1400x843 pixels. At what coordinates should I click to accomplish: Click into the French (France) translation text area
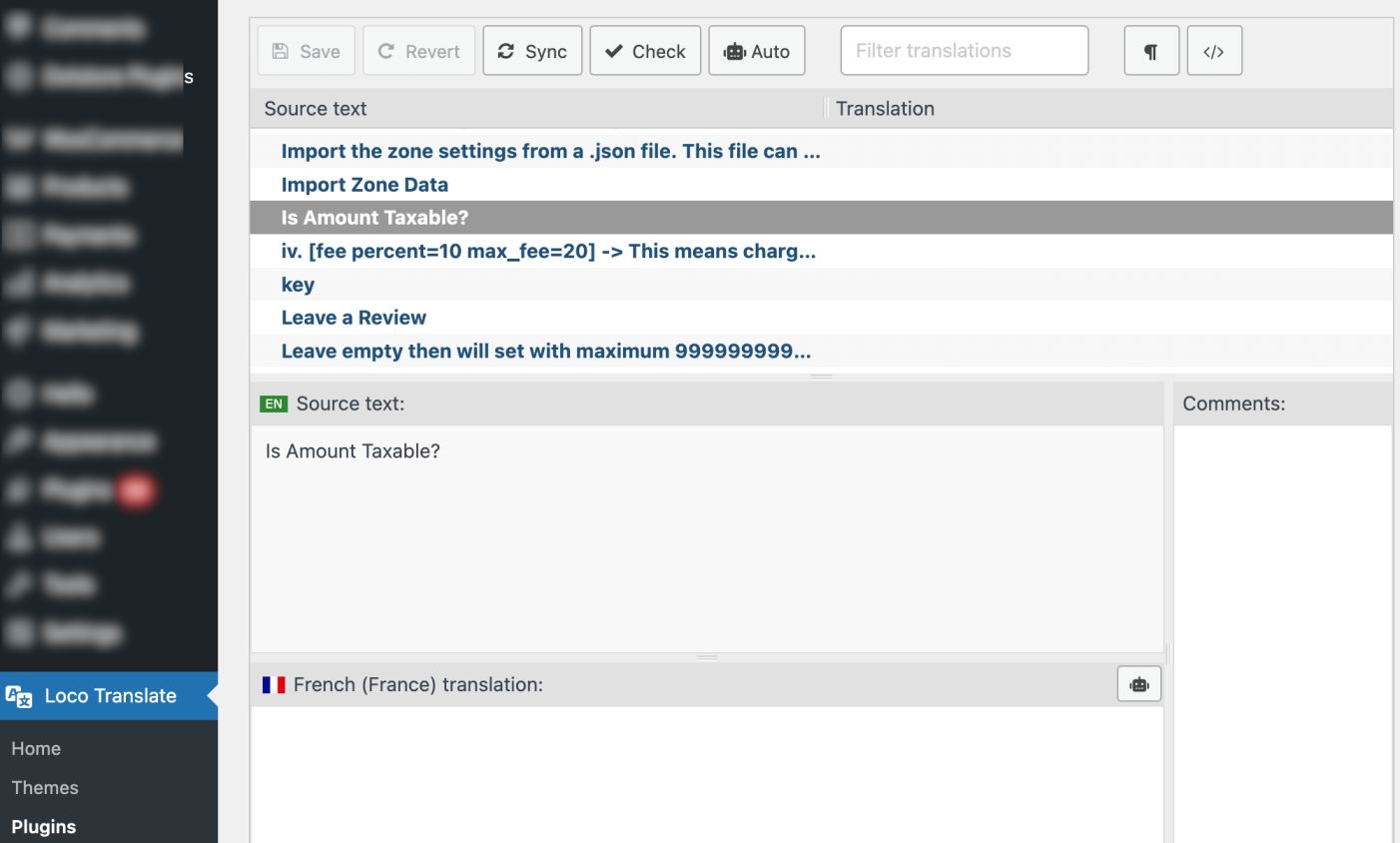click(707, 775)
